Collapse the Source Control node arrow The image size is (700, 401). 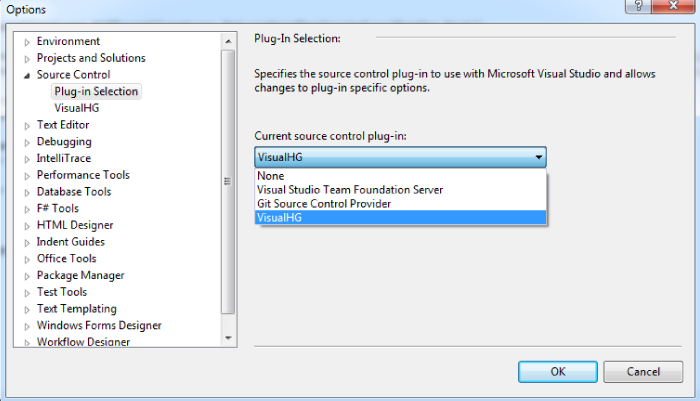(27, 75)
